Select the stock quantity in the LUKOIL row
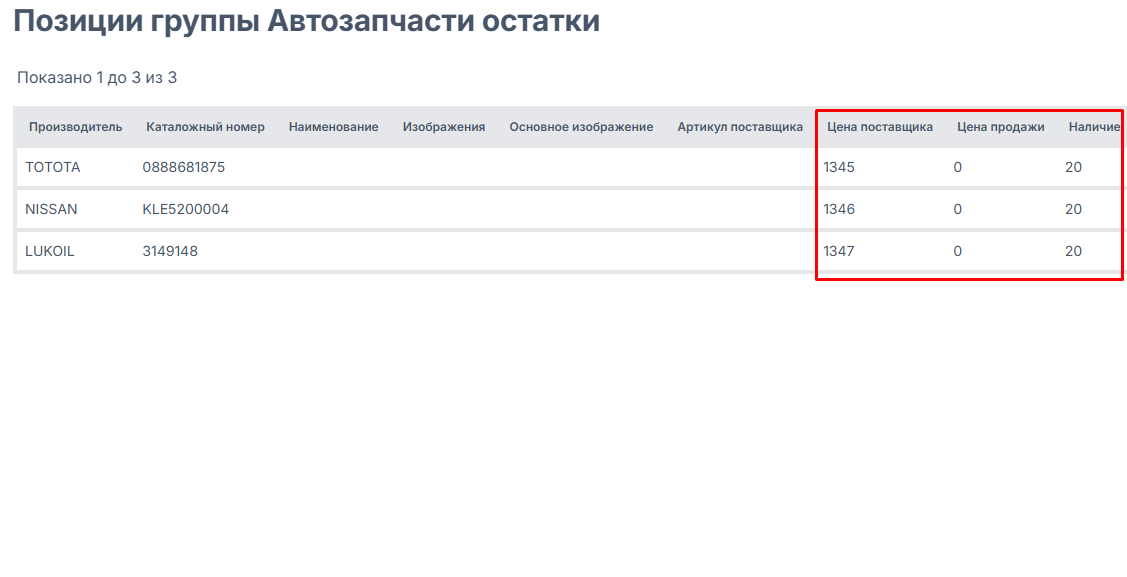This screenshot has height=577, width=1127. (x=1073, y=251)
